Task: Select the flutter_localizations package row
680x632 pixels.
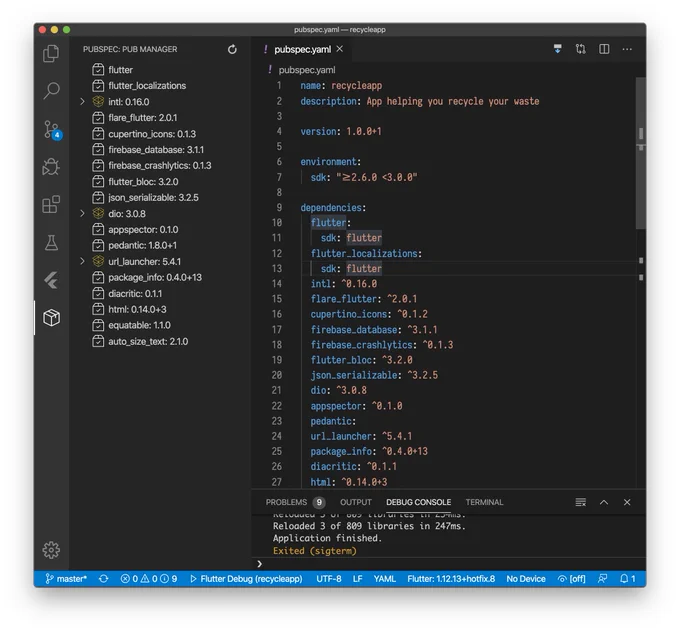Action: 160,86
